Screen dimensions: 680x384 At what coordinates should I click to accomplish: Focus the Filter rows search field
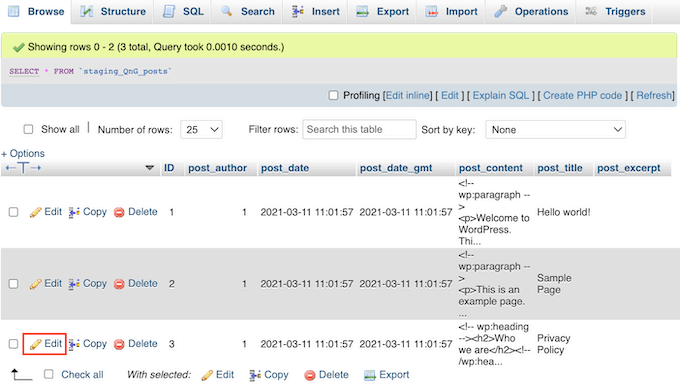[x=359, y=129]
